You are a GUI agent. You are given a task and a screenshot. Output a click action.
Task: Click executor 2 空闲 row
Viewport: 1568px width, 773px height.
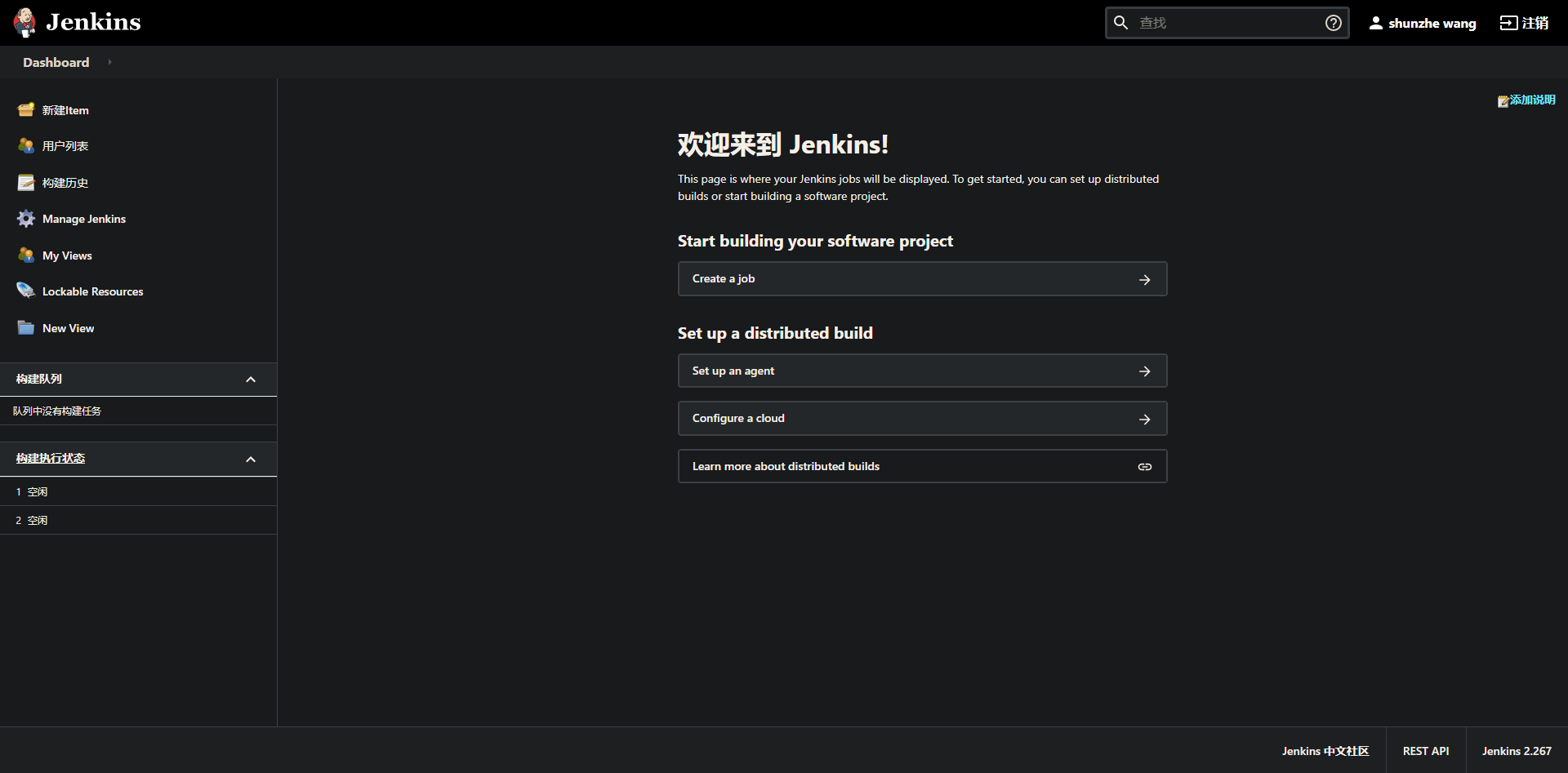click(x=138, y=520)
